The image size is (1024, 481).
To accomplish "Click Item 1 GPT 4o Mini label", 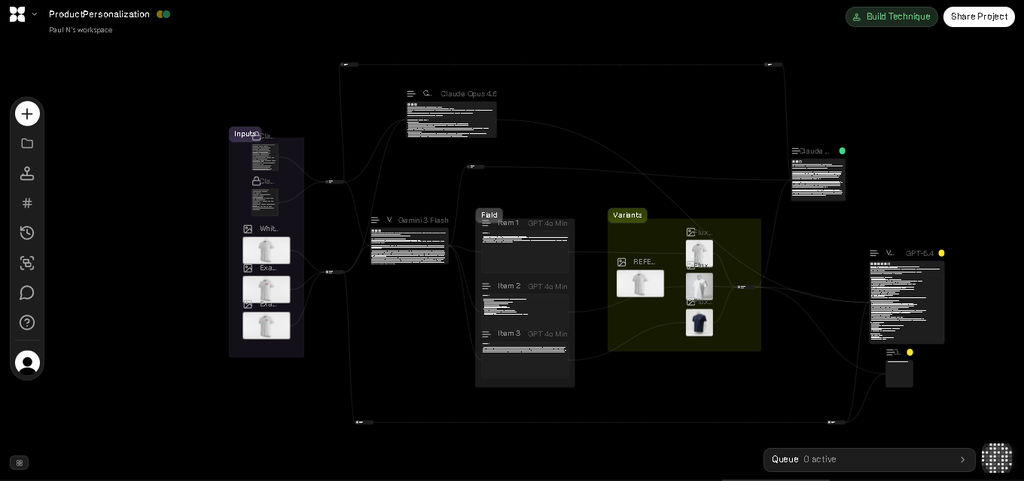I will [547, 223].
